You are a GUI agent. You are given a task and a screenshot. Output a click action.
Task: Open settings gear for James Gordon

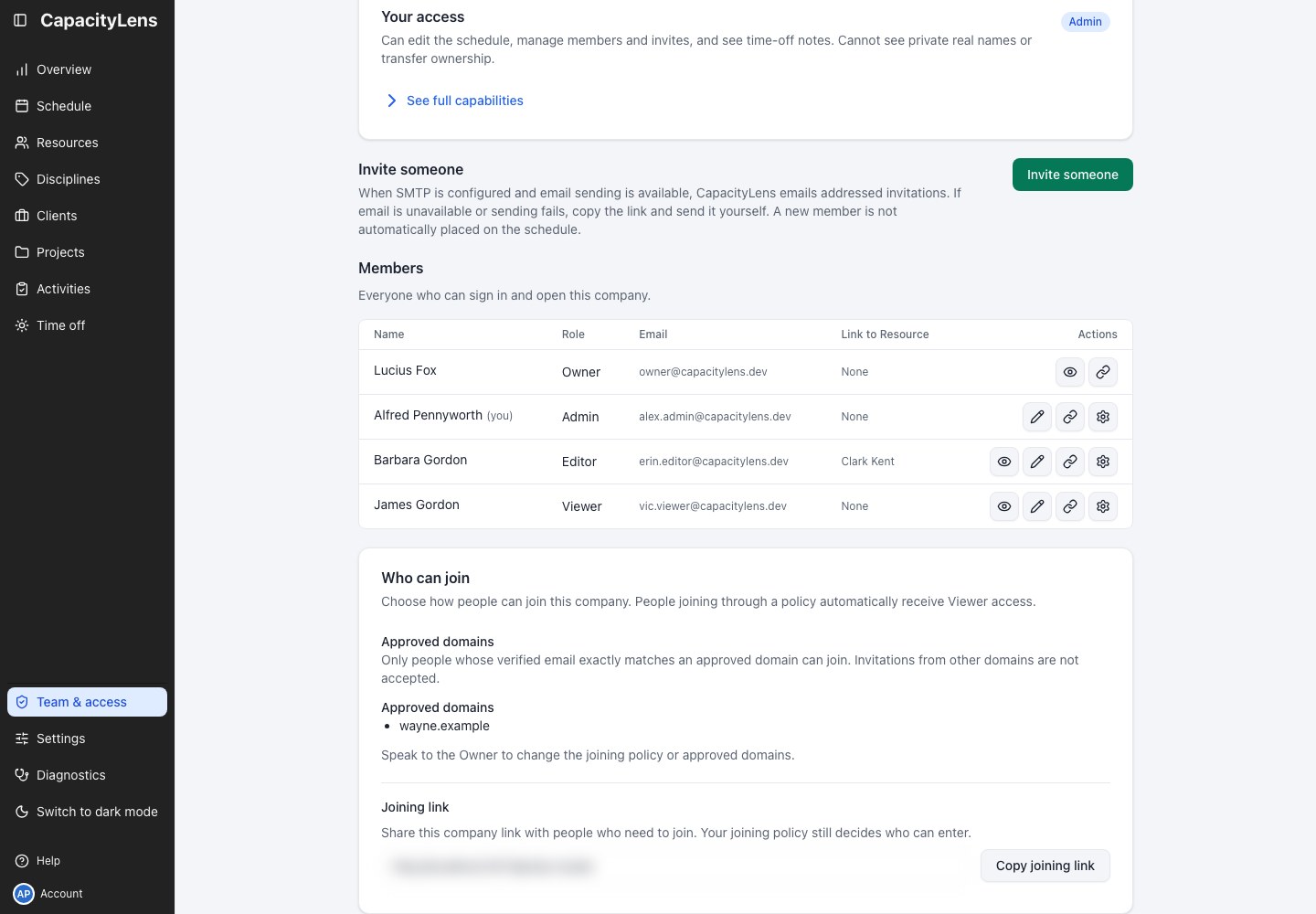1103,506
